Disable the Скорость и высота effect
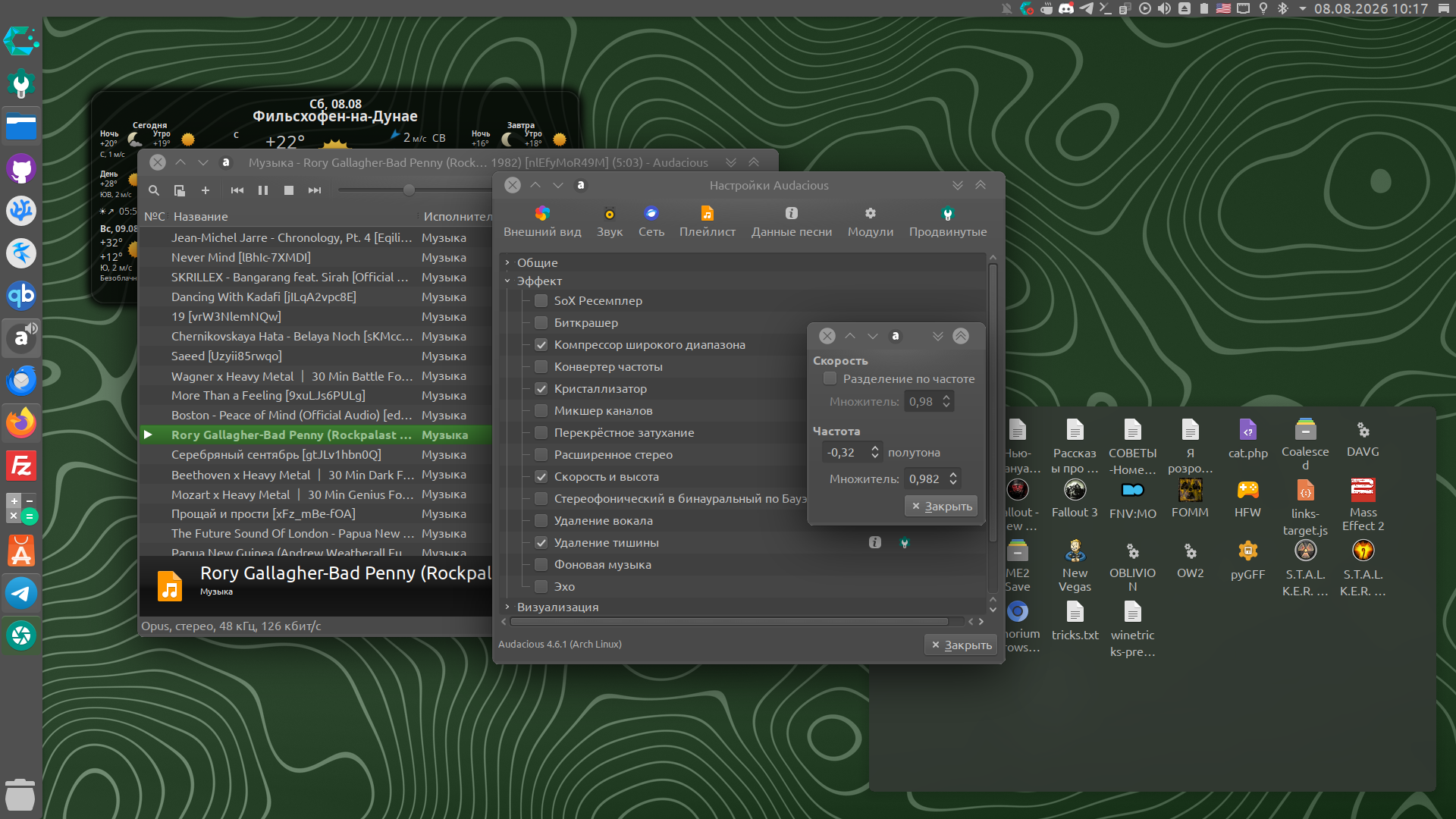 (541, 477)
